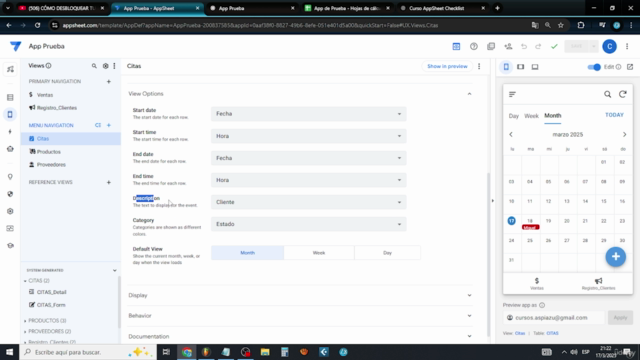Add a primary navigation view
This screenshot has height=360, width=640.
109,81
